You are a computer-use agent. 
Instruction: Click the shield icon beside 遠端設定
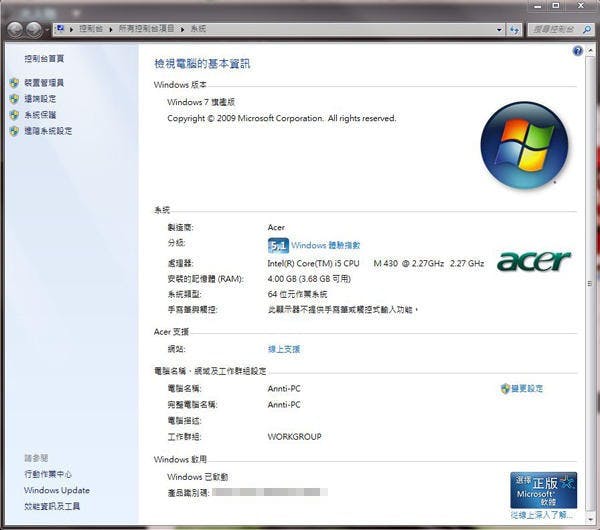(x=14, y=99)
